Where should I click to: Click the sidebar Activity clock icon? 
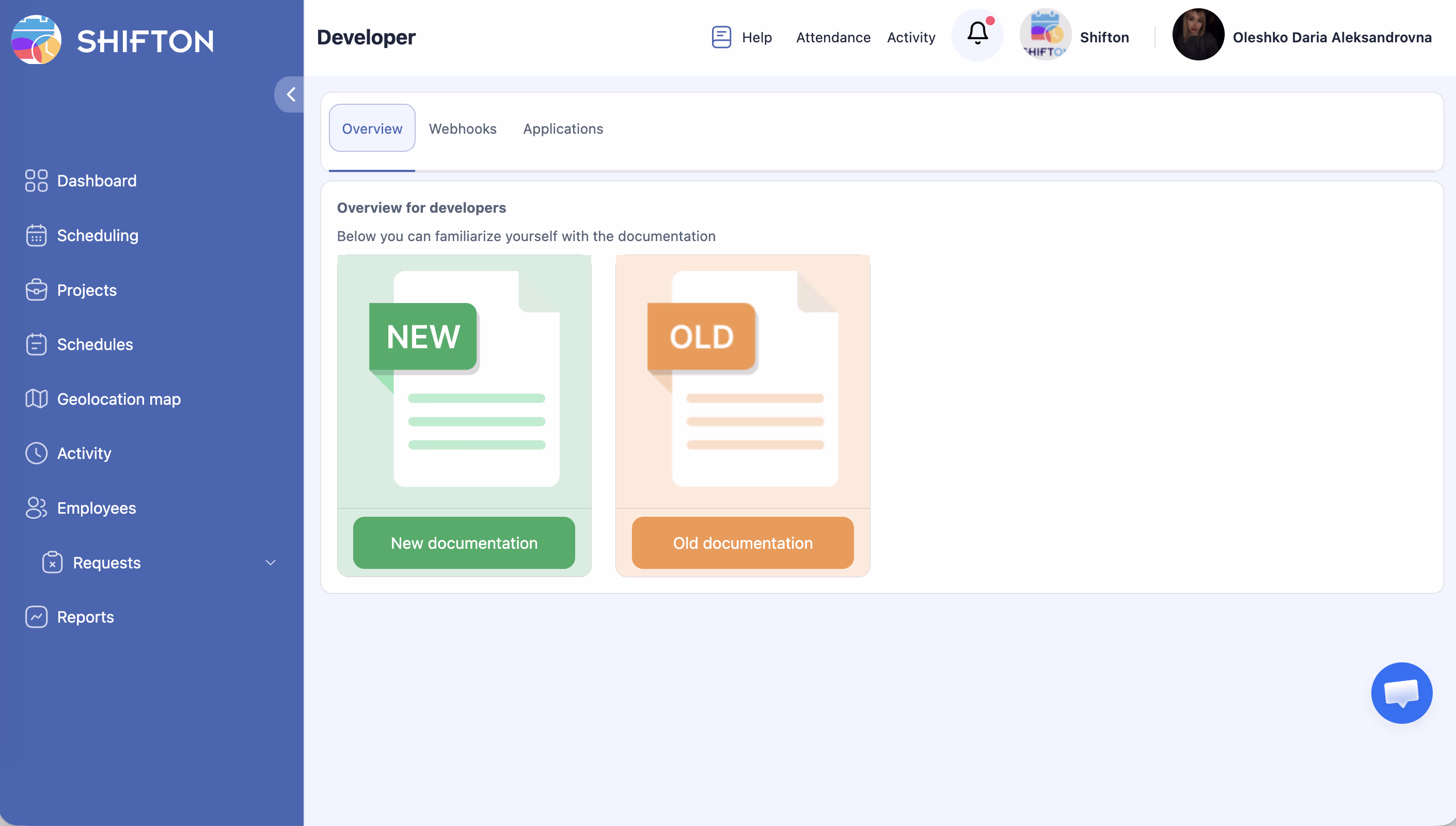(x=36, y=453)
